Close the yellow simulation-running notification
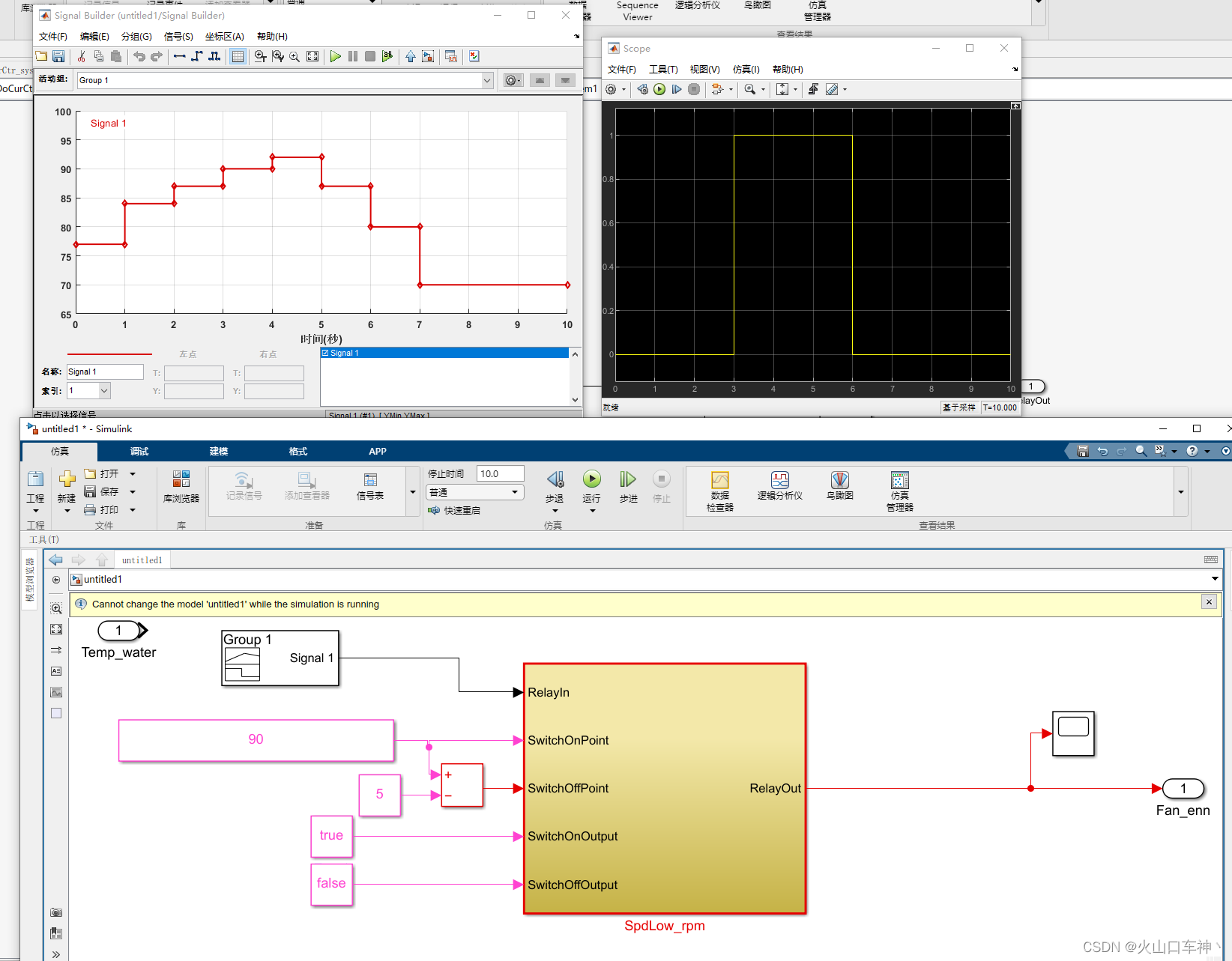 1209,601
